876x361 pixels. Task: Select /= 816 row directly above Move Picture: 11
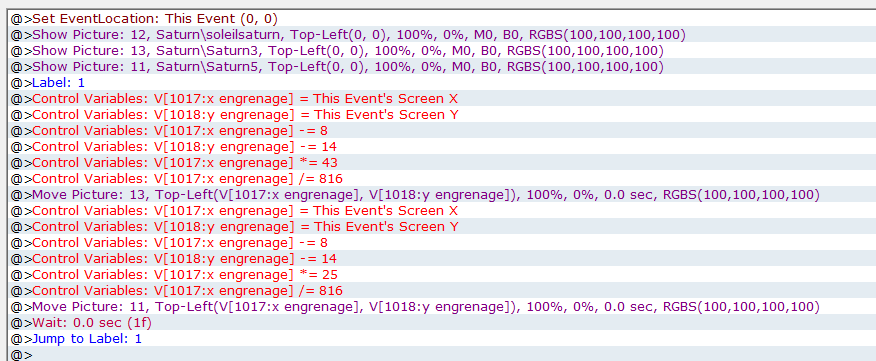pos(441,291)
